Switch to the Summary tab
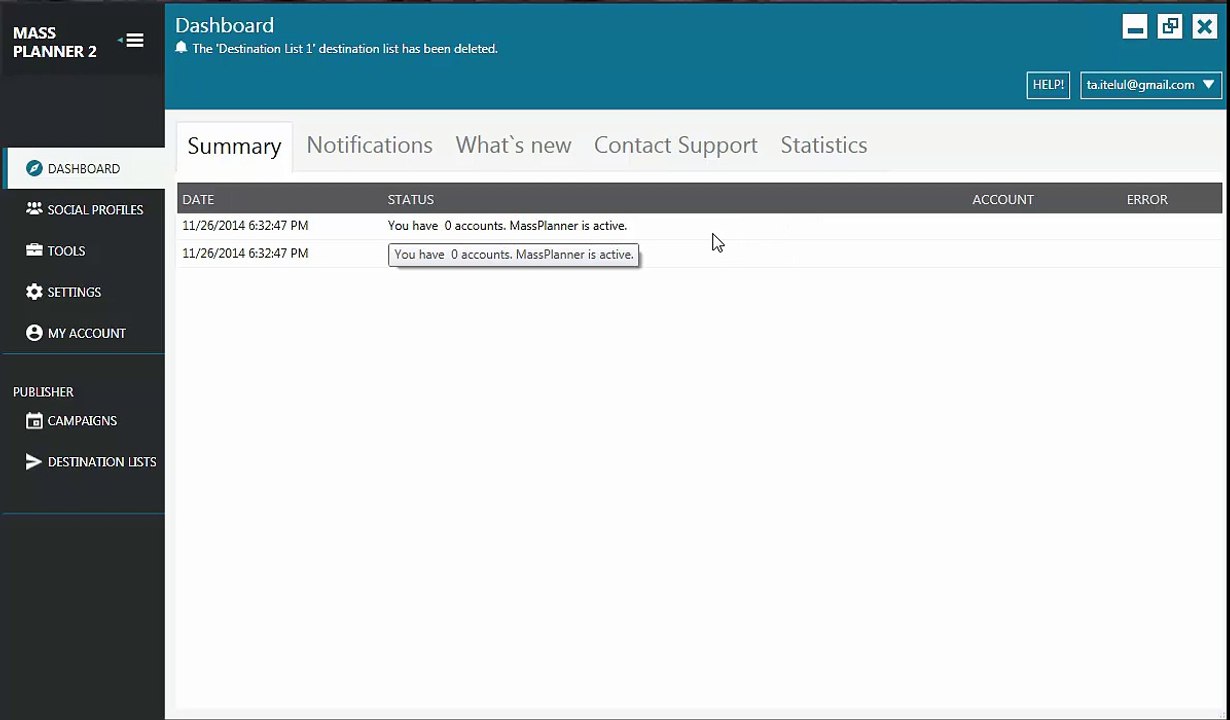This screenshot has width=1230, height=720. [234, 146]
